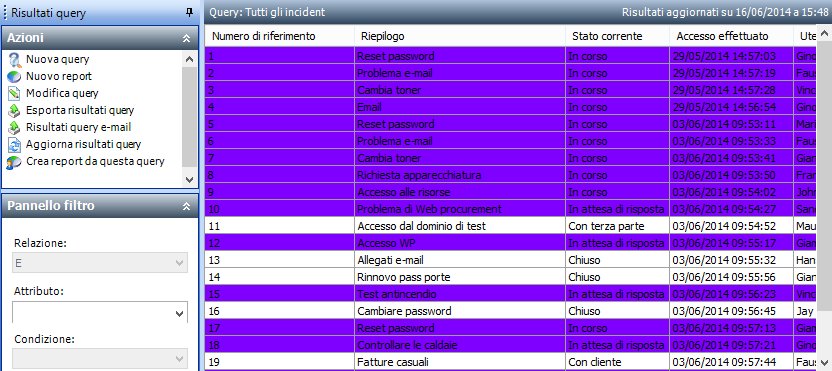Select the Rinnovo pass porte row
The height and width of the screenshot is (371, 832).
pyautogui.click(x=510, y=277)
